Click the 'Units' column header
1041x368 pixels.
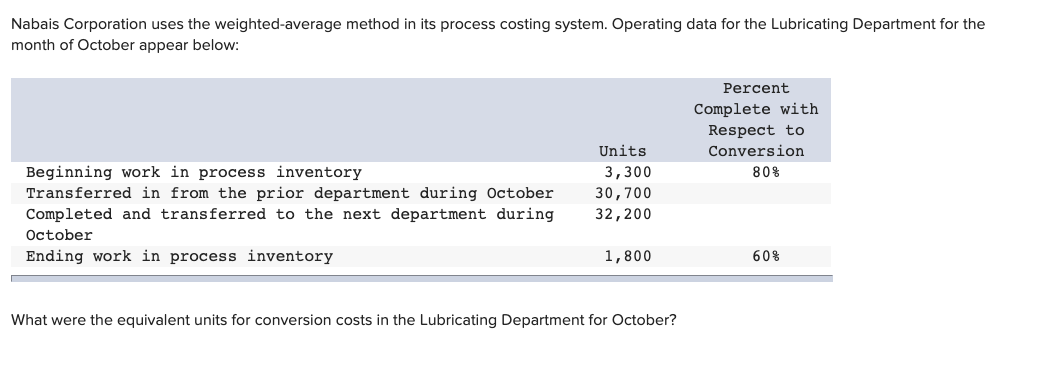[x=622, y=151]
